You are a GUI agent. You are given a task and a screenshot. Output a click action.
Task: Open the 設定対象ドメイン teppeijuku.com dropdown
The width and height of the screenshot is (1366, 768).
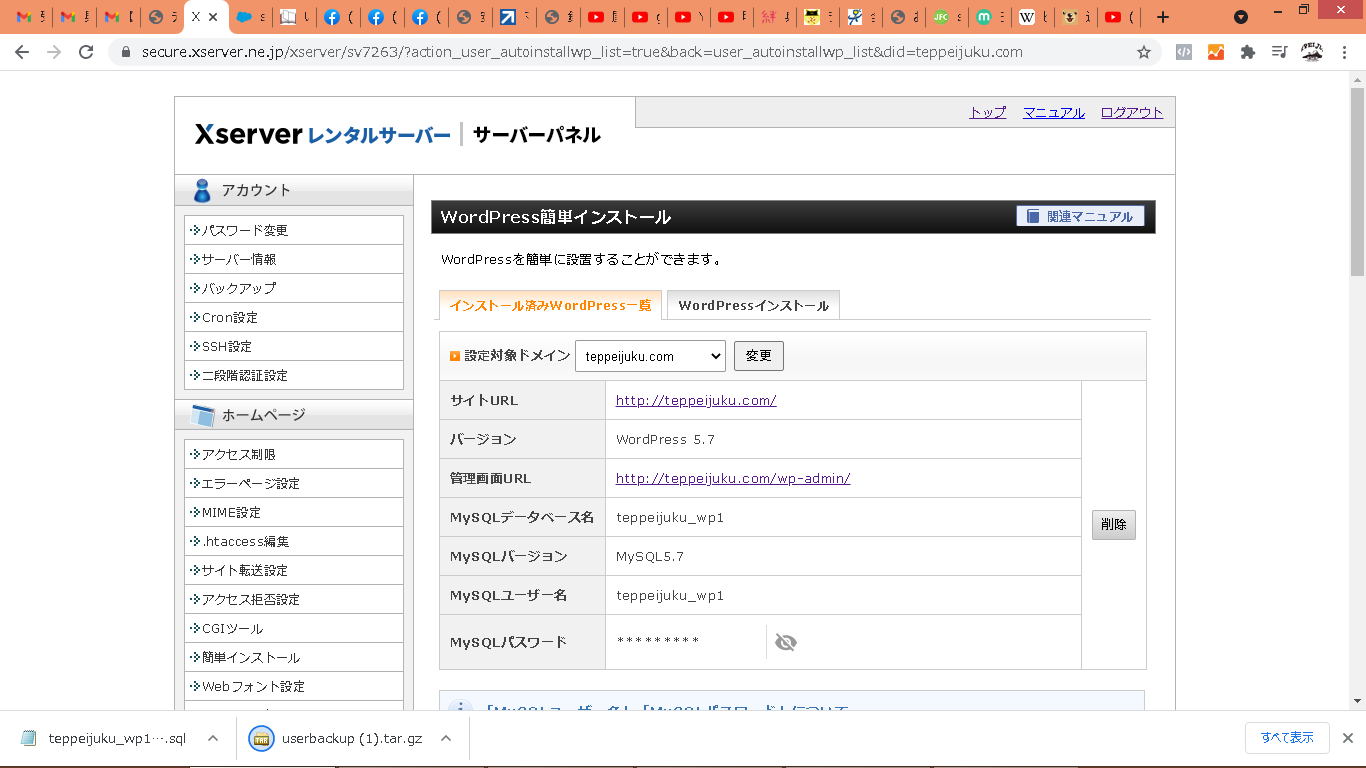650,356
